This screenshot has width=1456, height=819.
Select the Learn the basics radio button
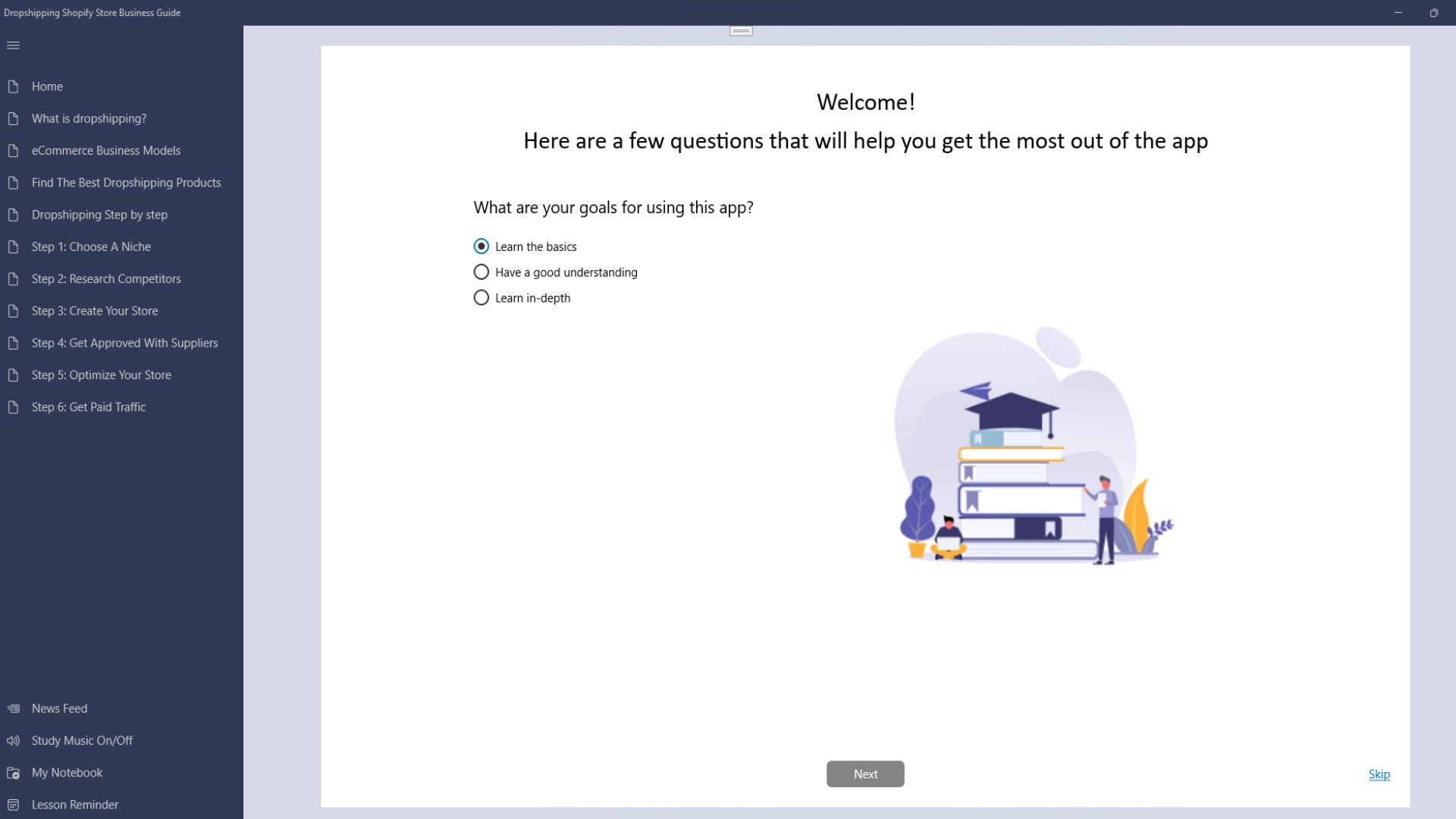click(x=481, y=246)
